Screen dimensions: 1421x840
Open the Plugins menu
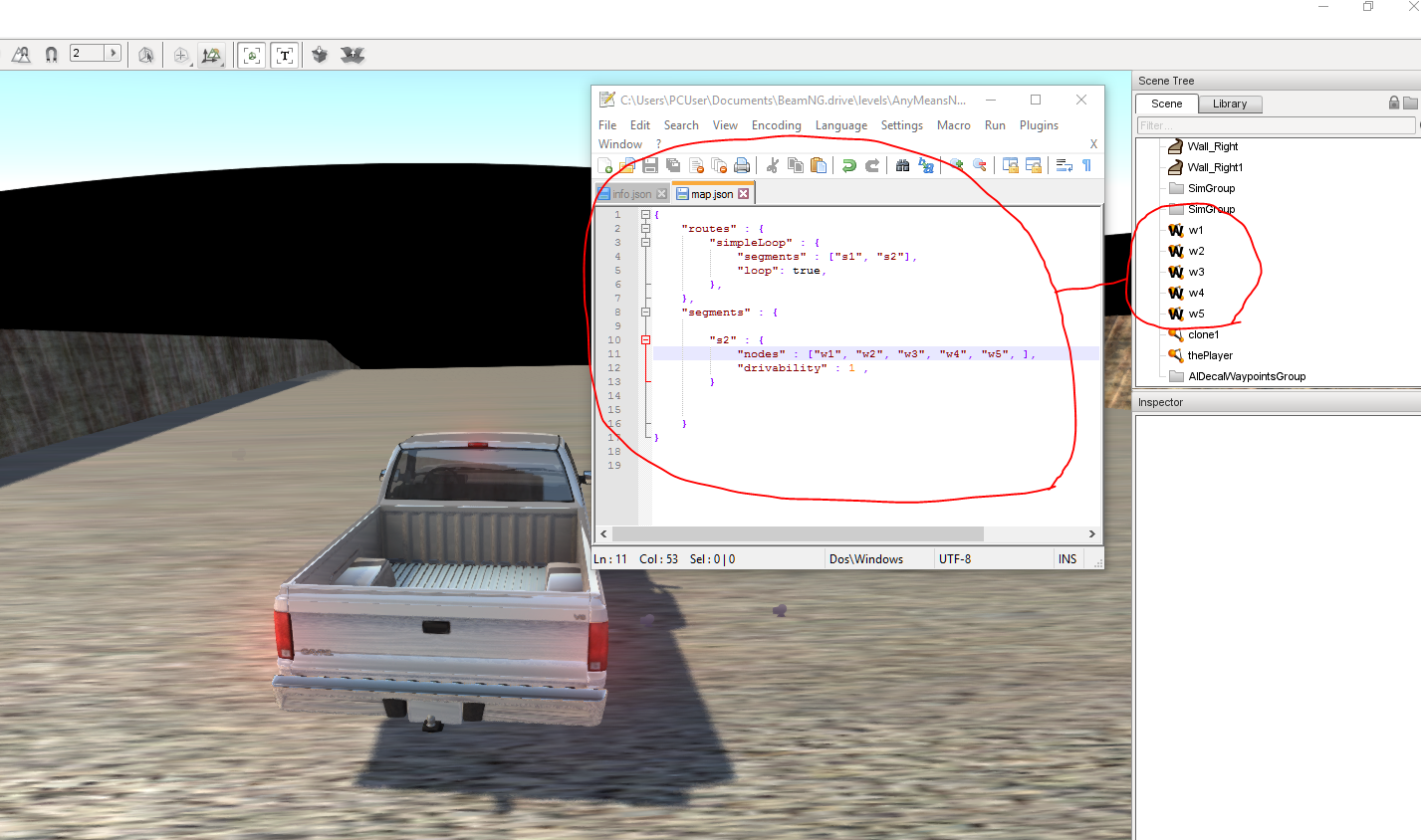tap(1039, 125)
